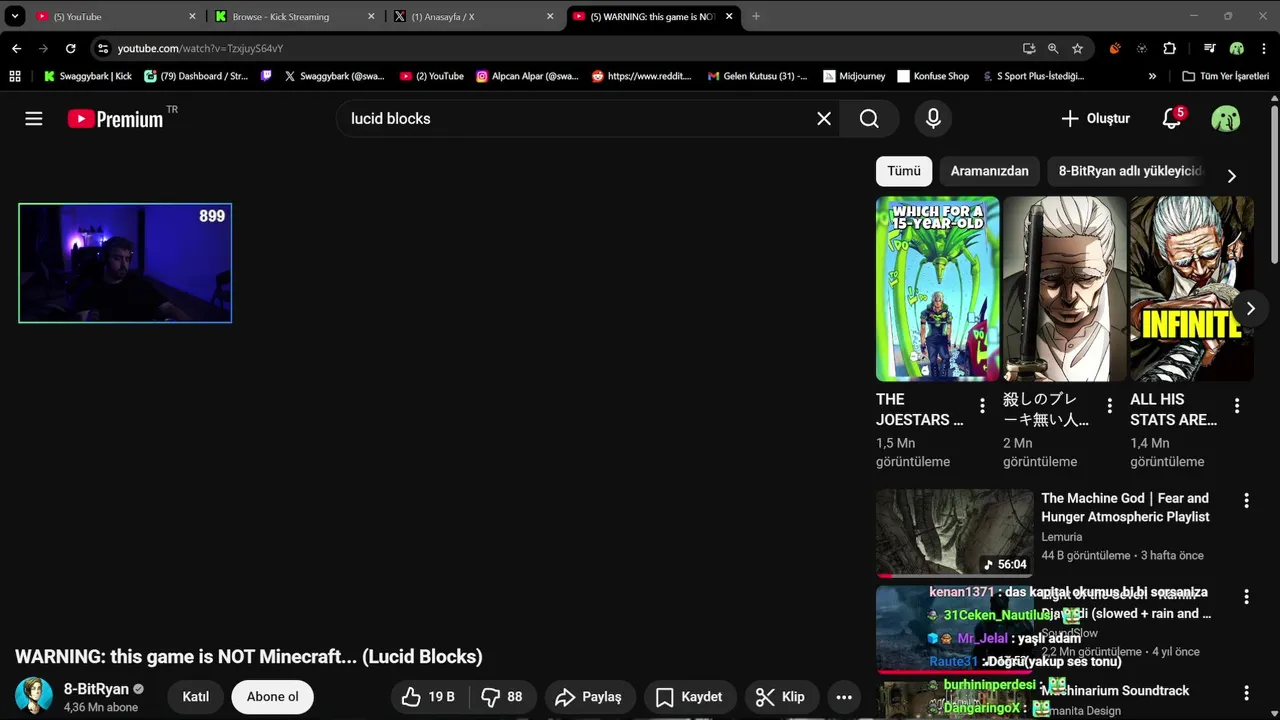Viewport: 1280px width, 720px height.
Task: Open a new browser tab
Action: pos(756,17)
